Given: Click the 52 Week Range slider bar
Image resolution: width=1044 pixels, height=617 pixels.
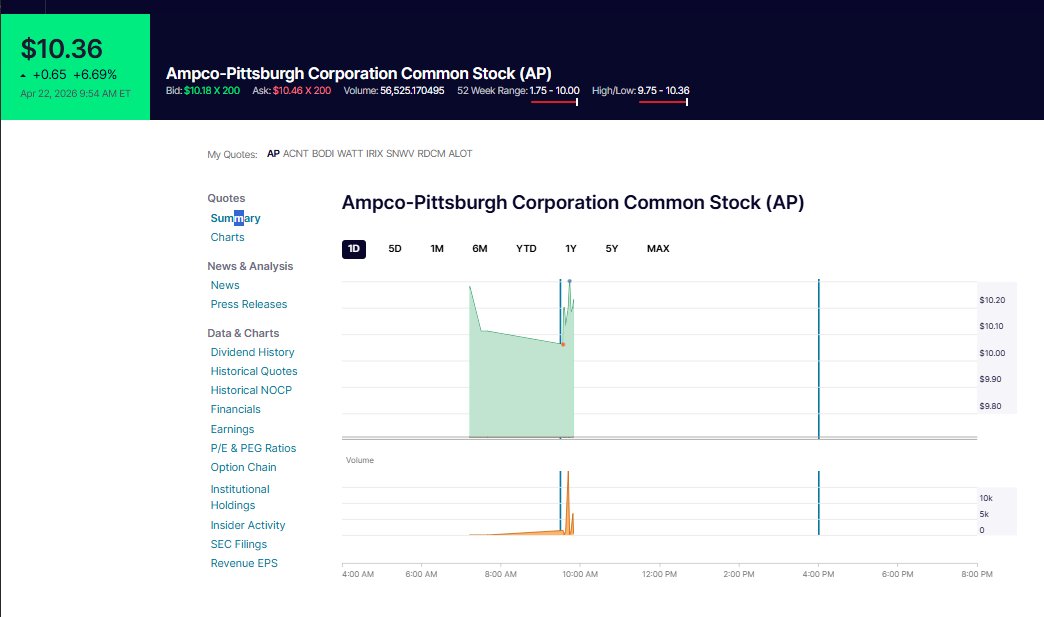Looking at the screenshot, I should (554, 102).
